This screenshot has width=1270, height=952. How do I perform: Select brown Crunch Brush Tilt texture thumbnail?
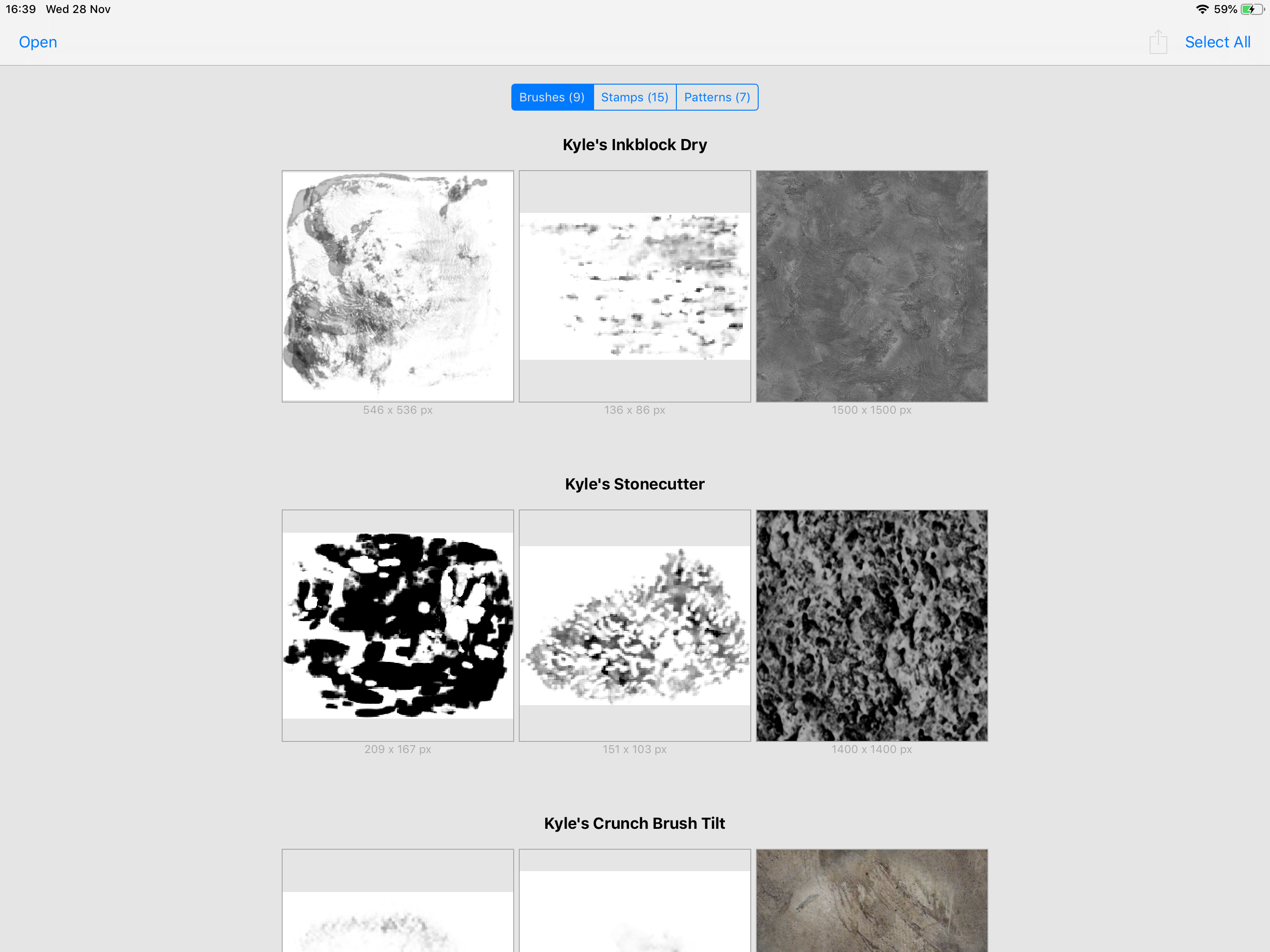coord(872,900)
